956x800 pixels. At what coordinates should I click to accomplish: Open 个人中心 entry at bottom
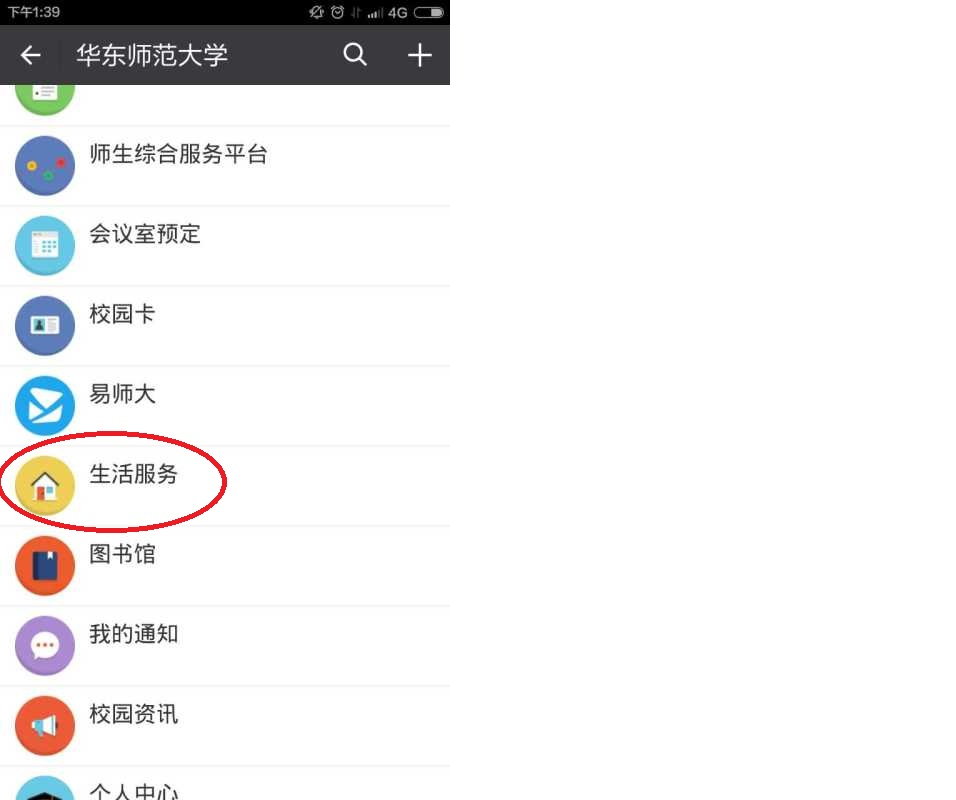pyautogui.click(x=225, y=784)
